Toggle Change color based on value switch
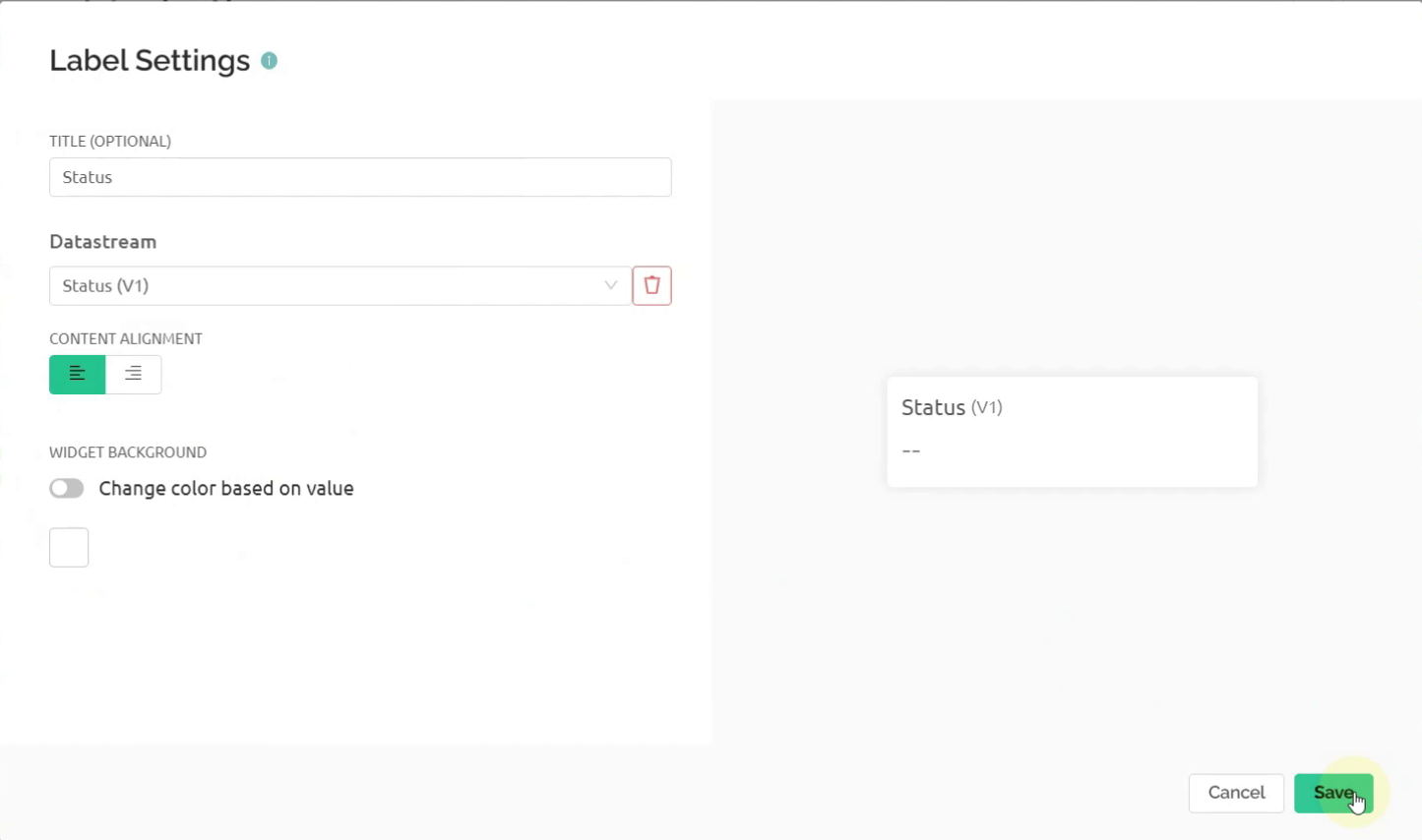The width and height of the screenshot is (1422, 840). [67, 489]
